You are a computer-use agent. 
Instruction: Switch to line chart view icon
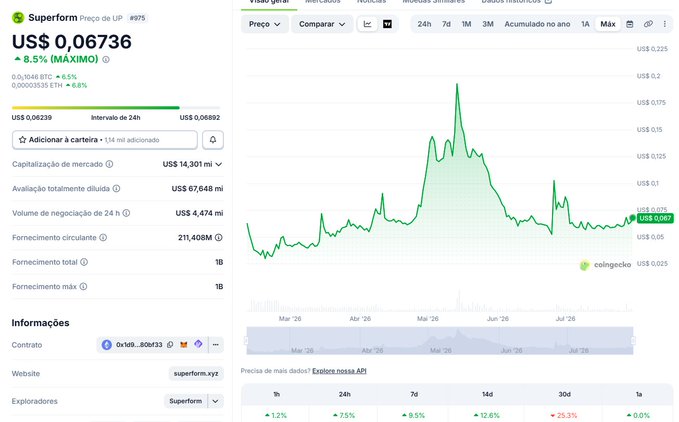(x=367, y=24)
